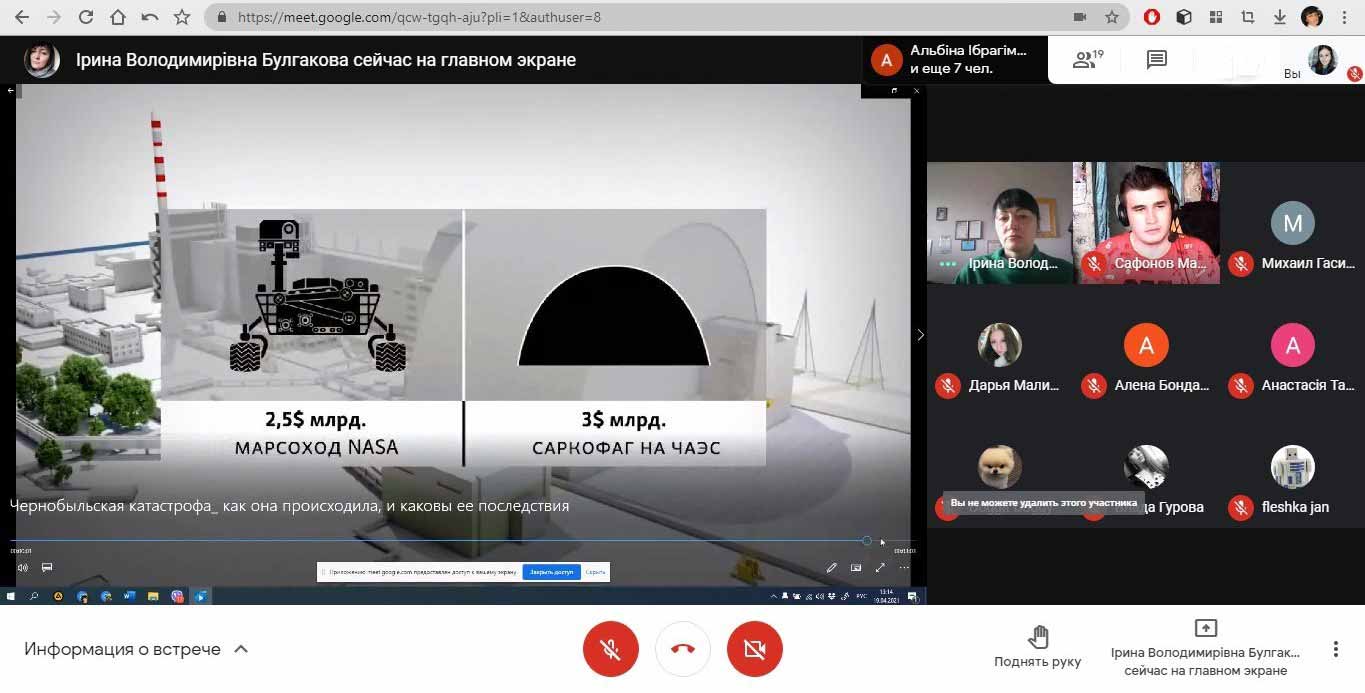Open Meet more options three dots
This screenshot has width=1365, height=693.
(x=1335, y=649)
